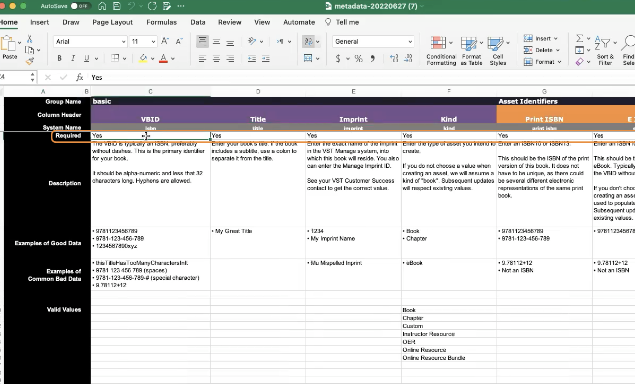The image size is (635, 384).
Task: Open the View ribbon tab
Action: [262, 22]
